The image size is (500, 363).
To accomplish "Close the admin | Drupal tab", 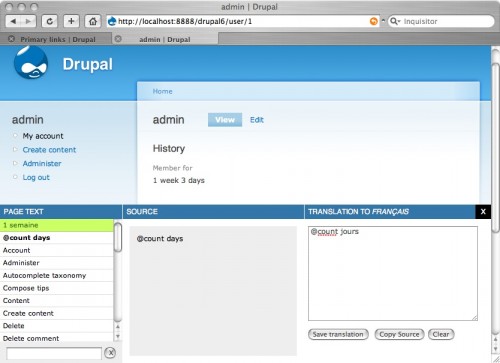I will click(118, 39).
